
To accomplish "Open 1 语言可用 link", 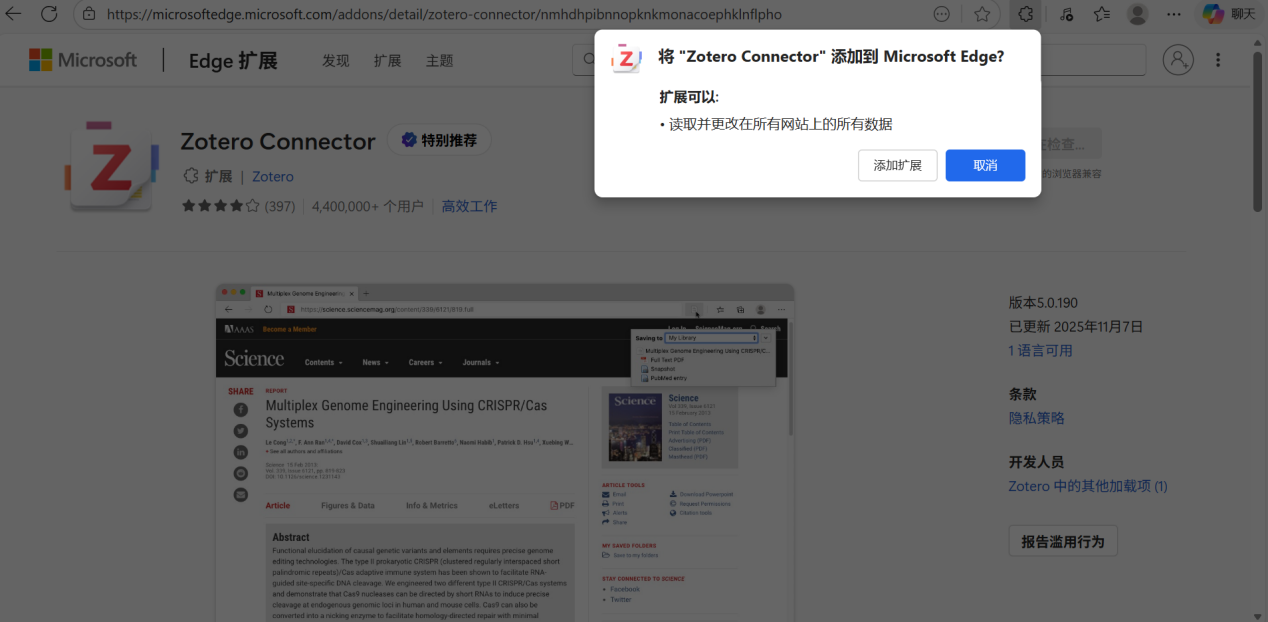I will [1041, 351].
